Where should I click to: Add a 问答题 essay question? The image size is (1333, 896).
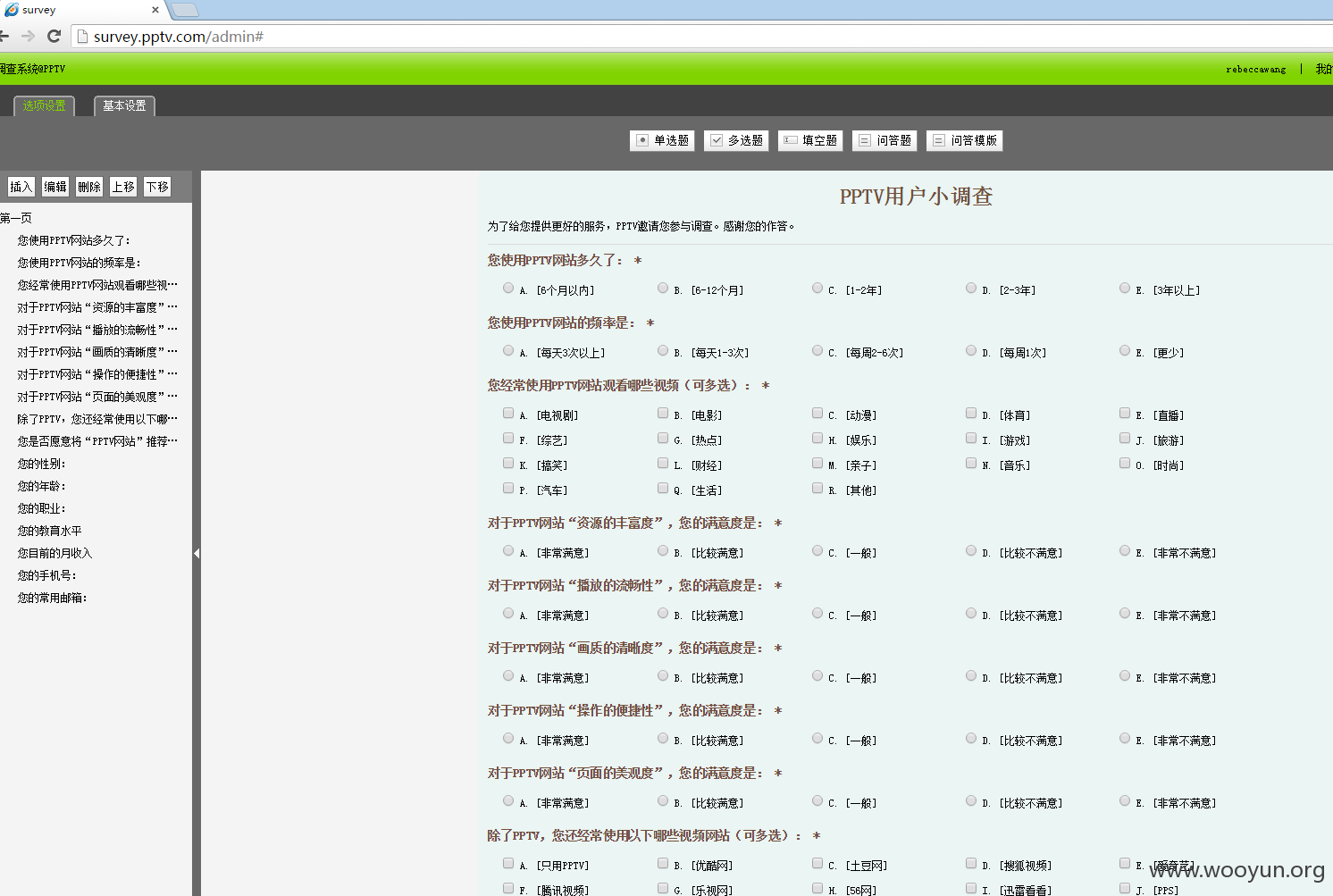point(884,140)
